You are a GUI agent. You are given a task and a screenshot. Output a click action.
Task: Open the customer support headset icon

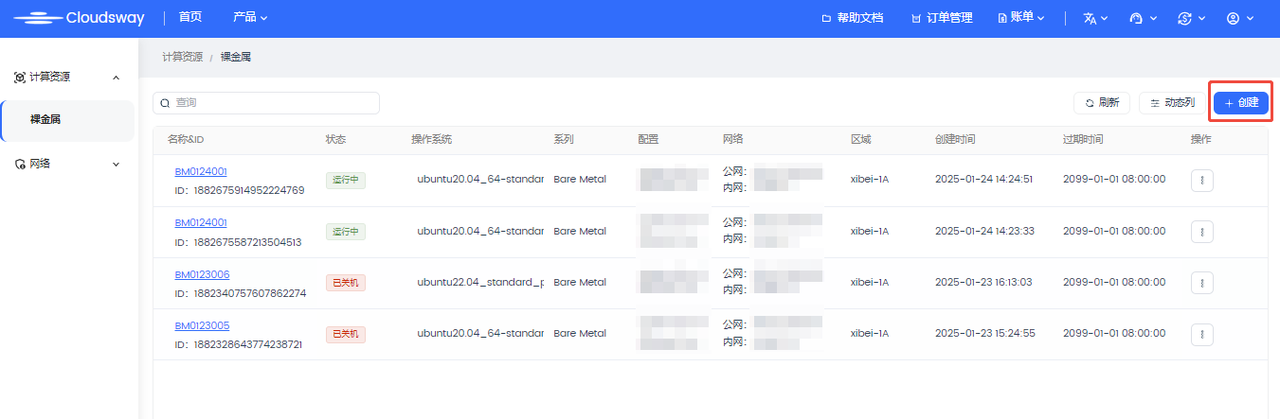point(1142,18)
